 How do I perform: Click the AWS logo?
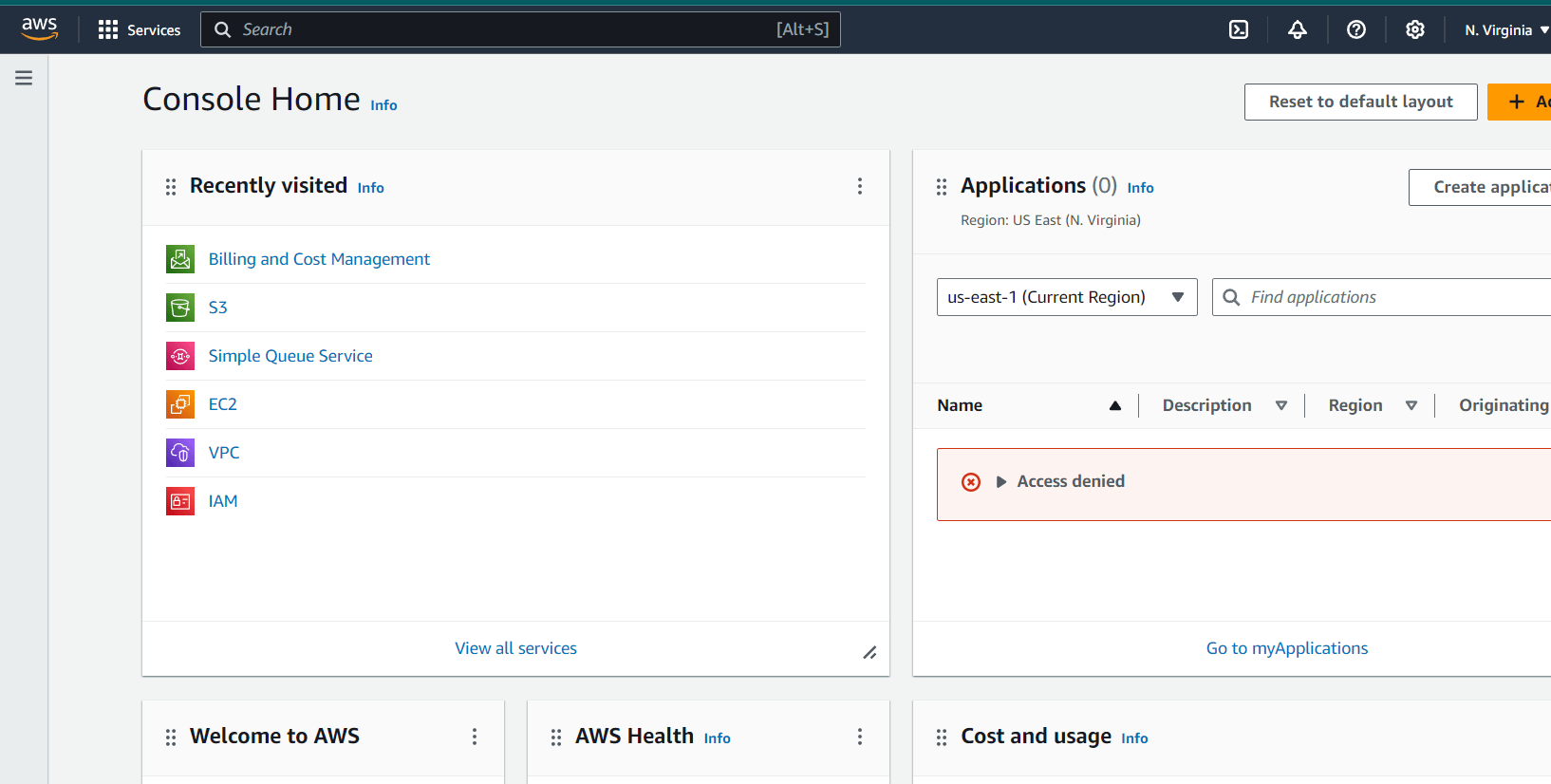click(x=40, y=29)
